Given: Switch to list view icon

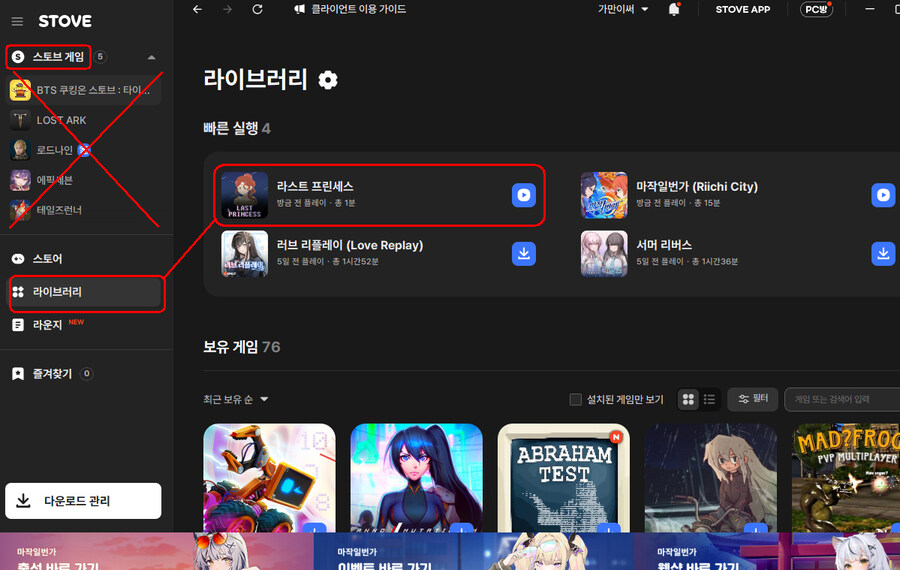Looking at the screenshot, I should point(709,400).
